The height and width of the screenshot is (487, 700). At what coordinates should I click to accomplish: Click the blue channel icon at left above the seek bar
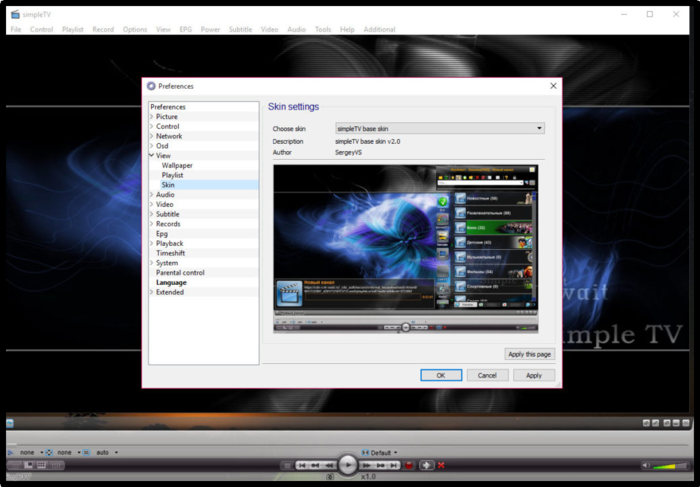tap(10, 423)
